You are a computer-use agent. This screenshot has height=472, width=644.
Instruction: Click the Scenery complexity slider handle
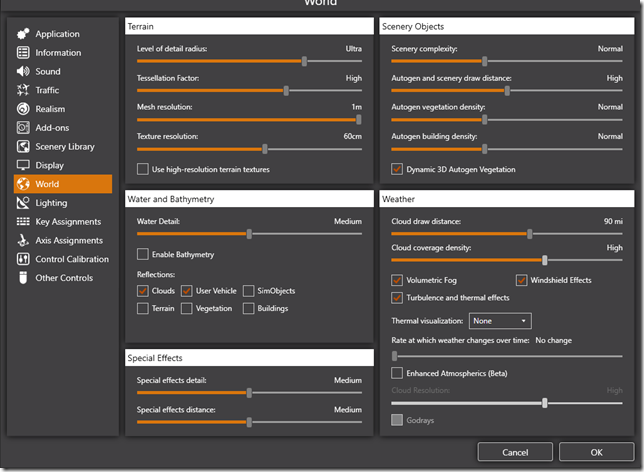(485, 61)
